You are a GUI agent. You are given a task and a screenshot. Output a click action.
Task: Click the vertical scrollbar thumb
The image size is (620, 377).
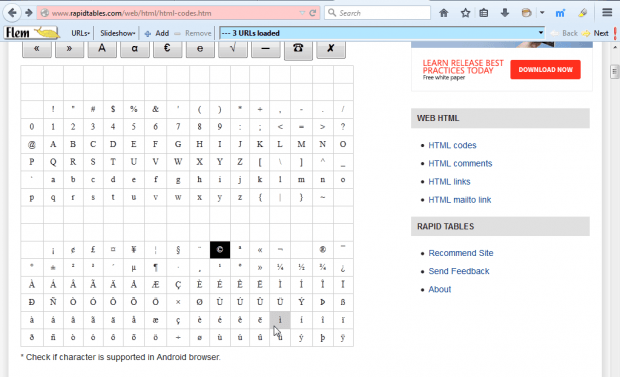tap(614, 72)
